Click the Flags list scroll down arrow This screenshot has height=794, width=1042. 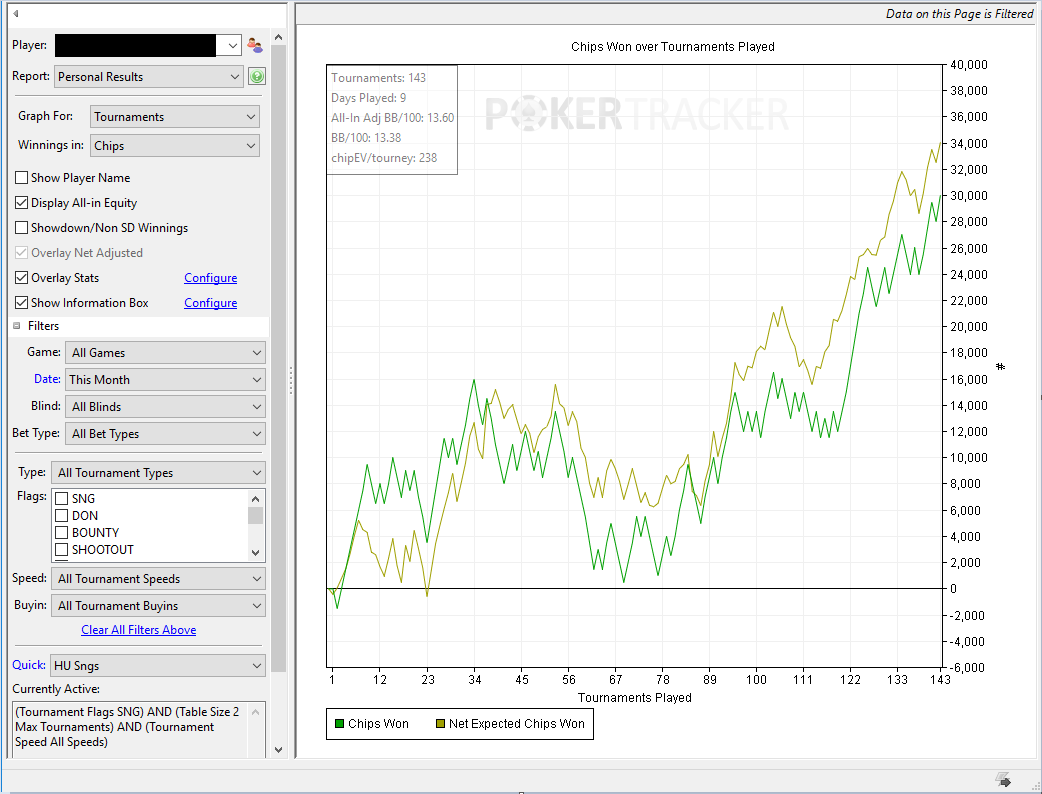coord(256,552)
